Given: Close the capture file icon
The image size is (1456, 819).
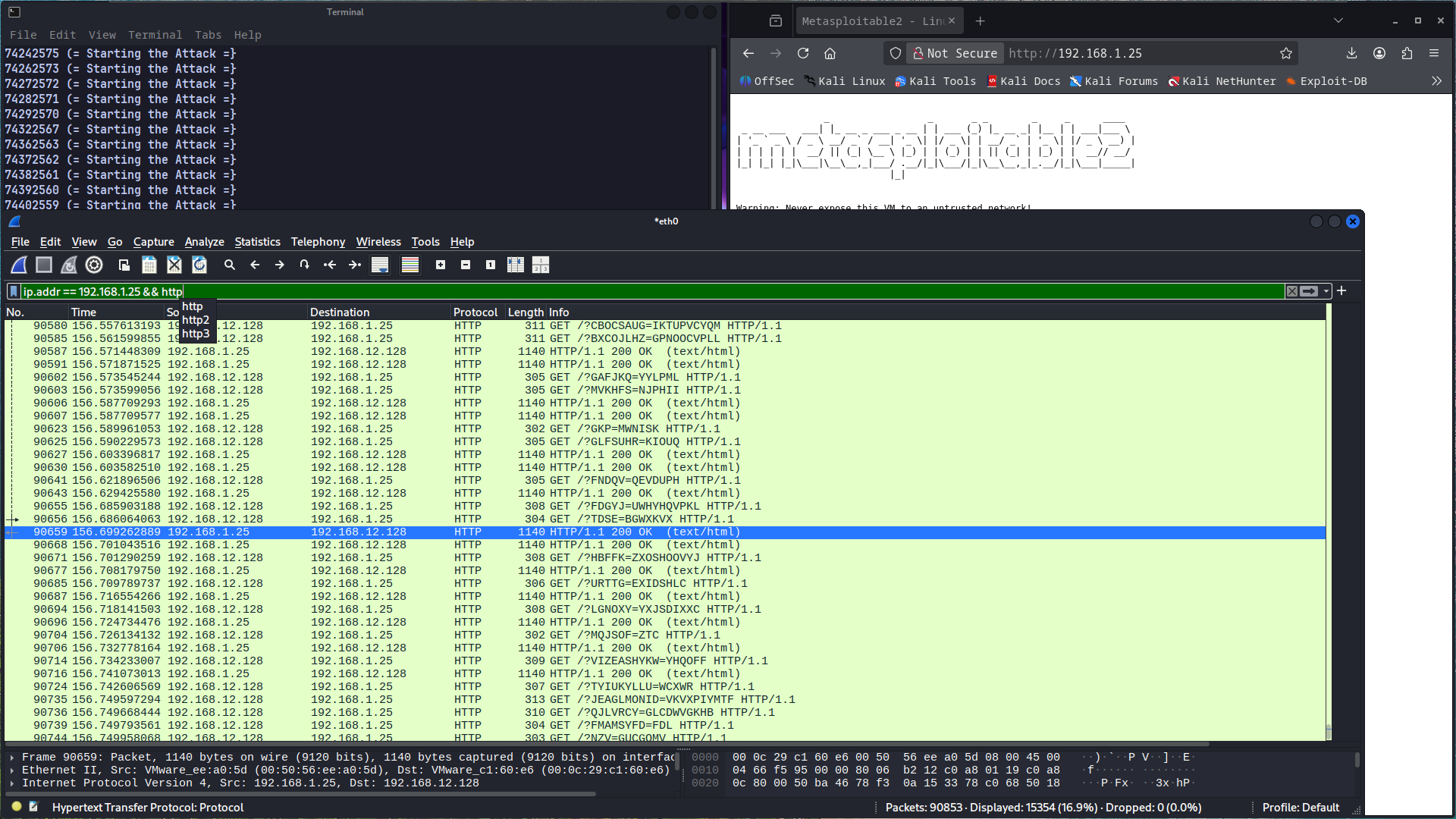Looking at the screenshot, I should tap(174, 265).
